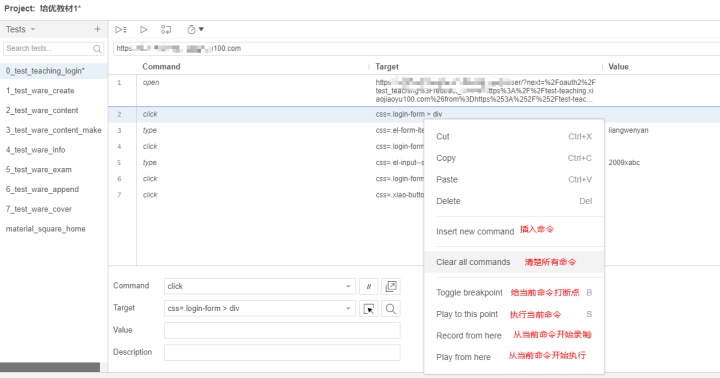720x378 pixels.
Task: Click the Description input field
Action: [282, 352]
